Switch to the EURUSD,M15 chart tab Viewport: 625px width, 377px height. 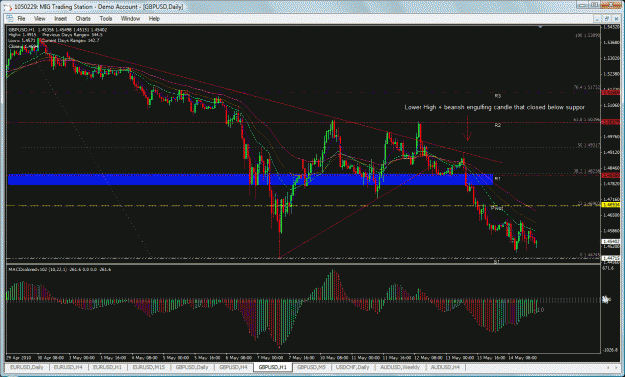pyautogui.click(x=149, y=367)
